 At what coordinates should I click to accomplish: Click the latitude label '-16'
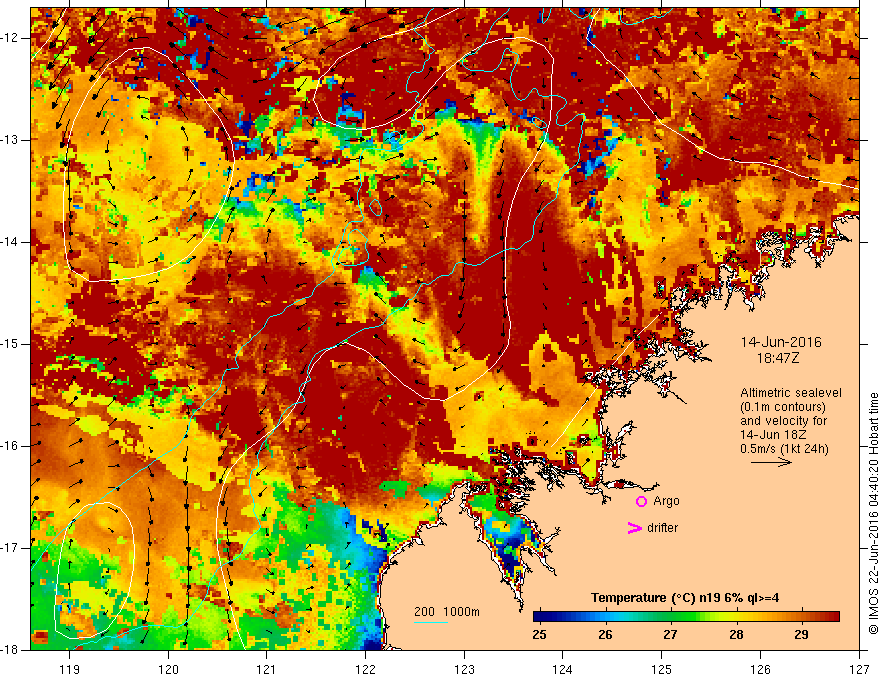point(10,446)
